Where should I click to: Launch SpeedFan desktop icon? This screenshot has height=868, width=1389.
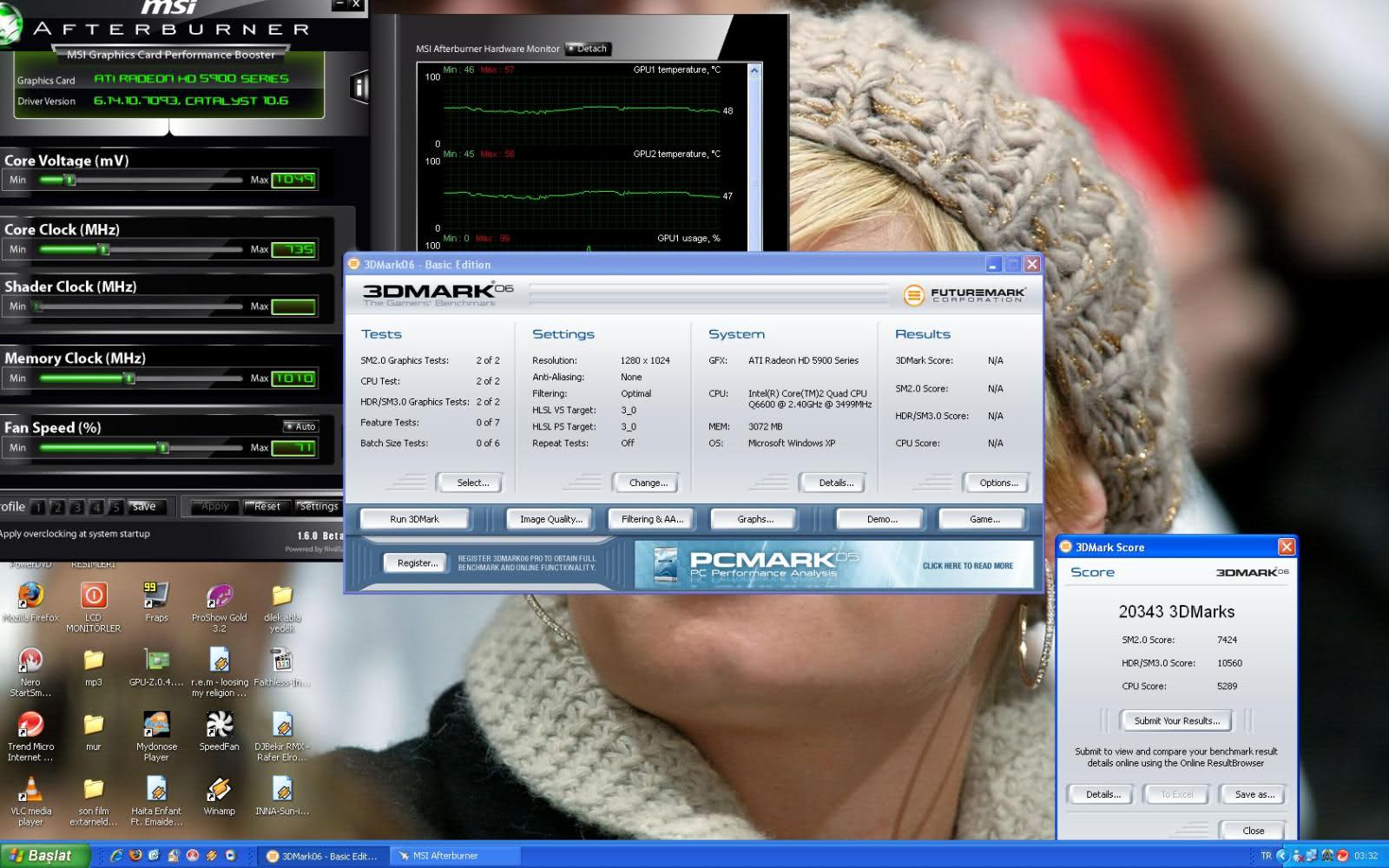(x=219, y=731)
